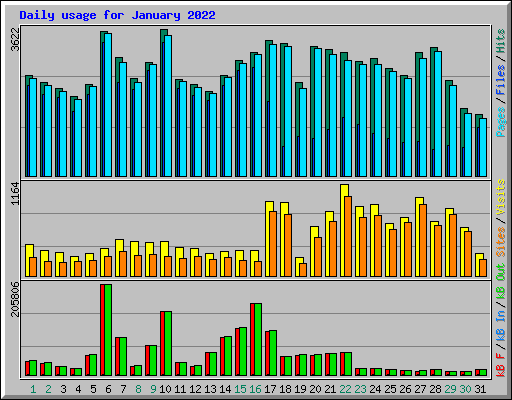Click day label 19 on the x-axis
The width and height of the screenshot is (512, 400).
pos(300,389)
